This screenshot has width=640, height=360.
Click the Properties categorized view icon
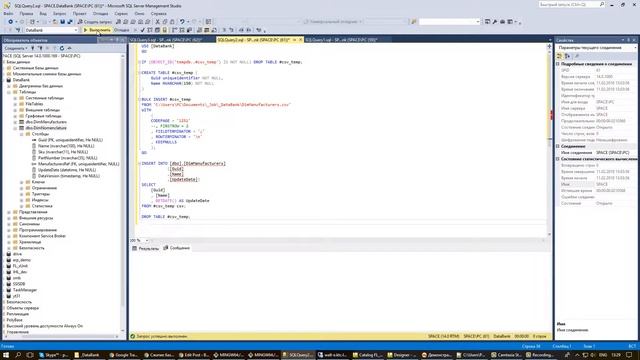560,56
